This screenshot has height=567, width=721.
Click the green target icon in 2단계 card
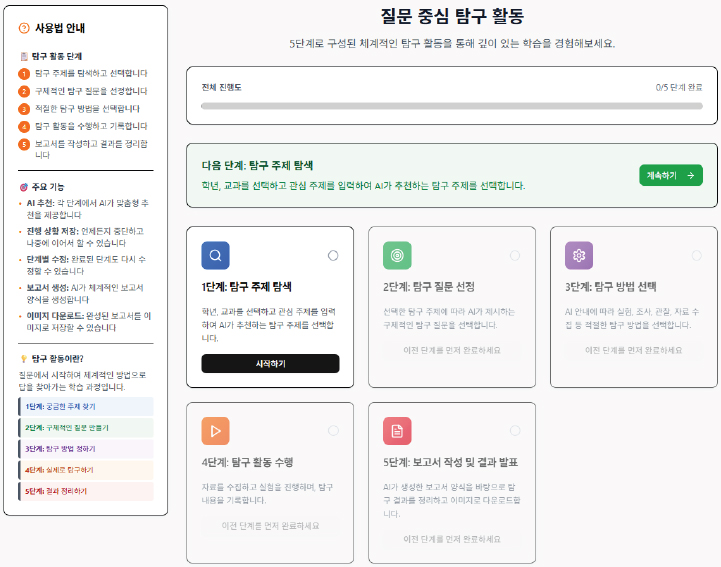tap(397, 255)
